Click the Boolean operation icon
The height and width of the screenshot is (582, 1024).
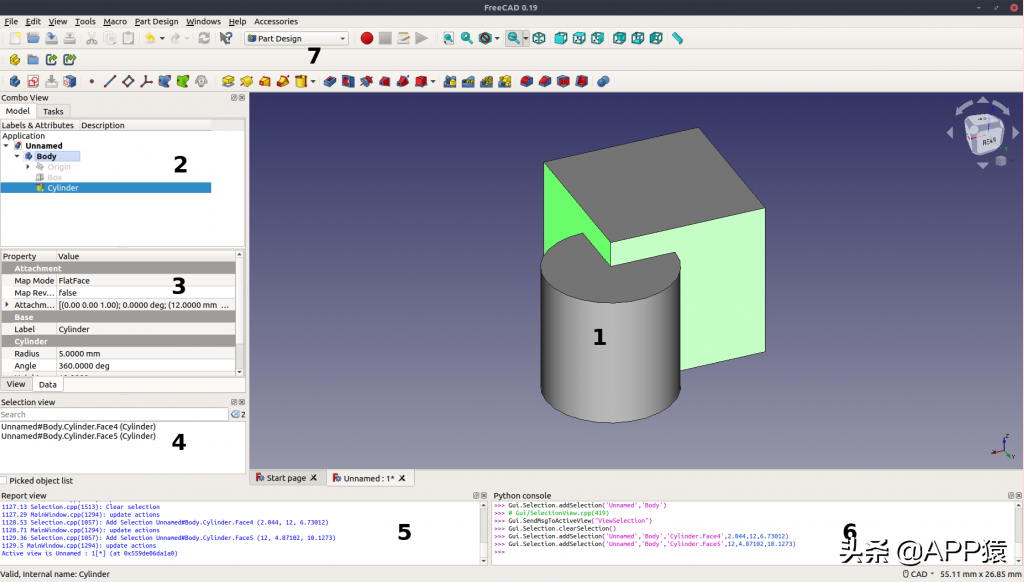tap(603, 81)
